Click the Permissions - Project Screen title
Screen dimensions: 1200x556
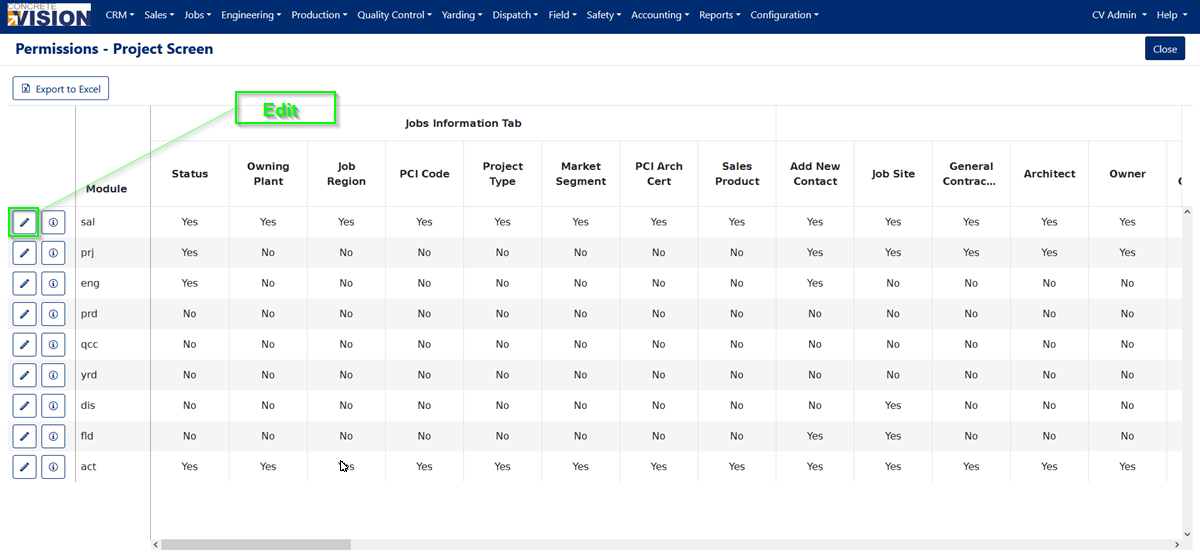pyautogui.click(x=114, y=49)
